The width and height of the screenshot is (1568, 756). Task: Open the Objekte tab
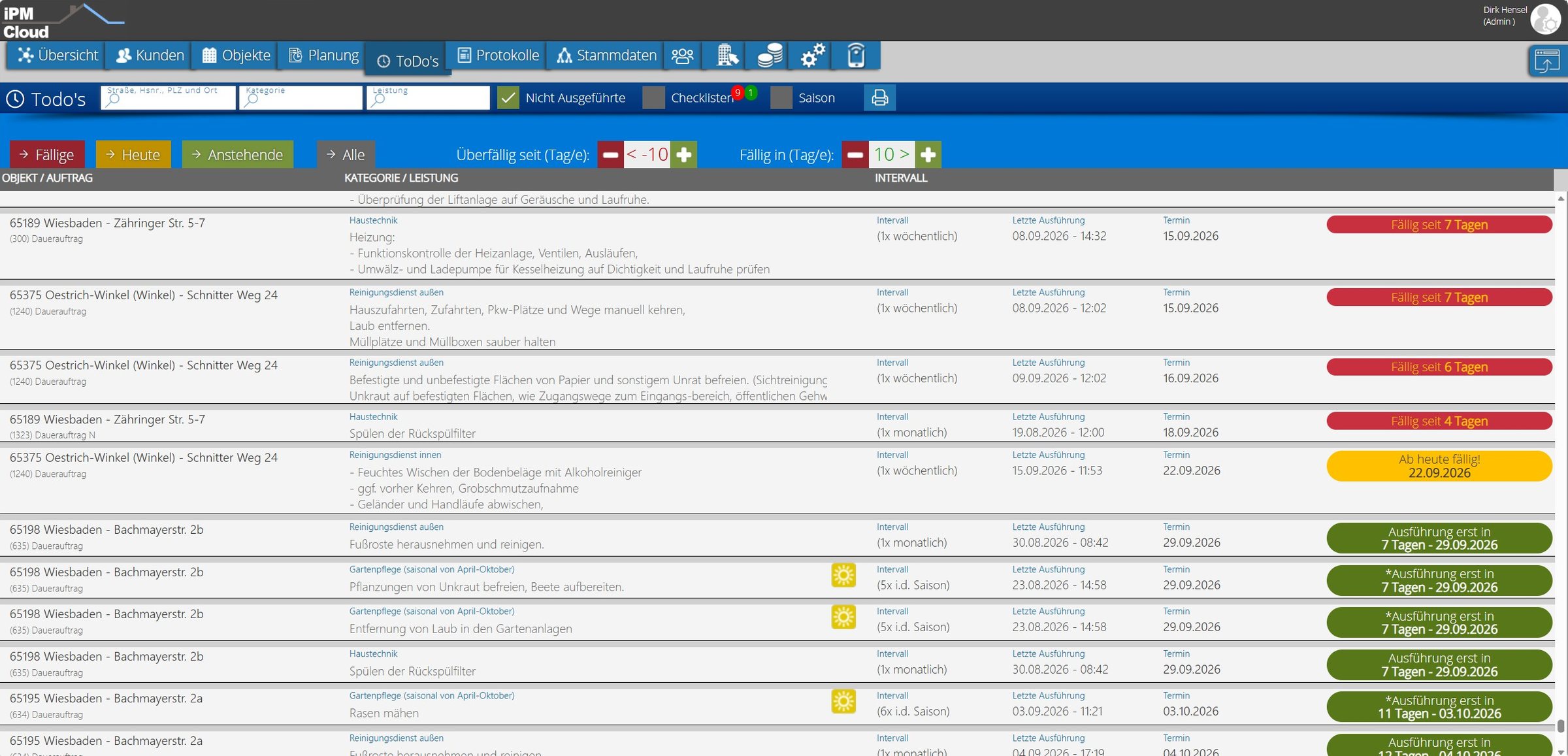[236, 56]
